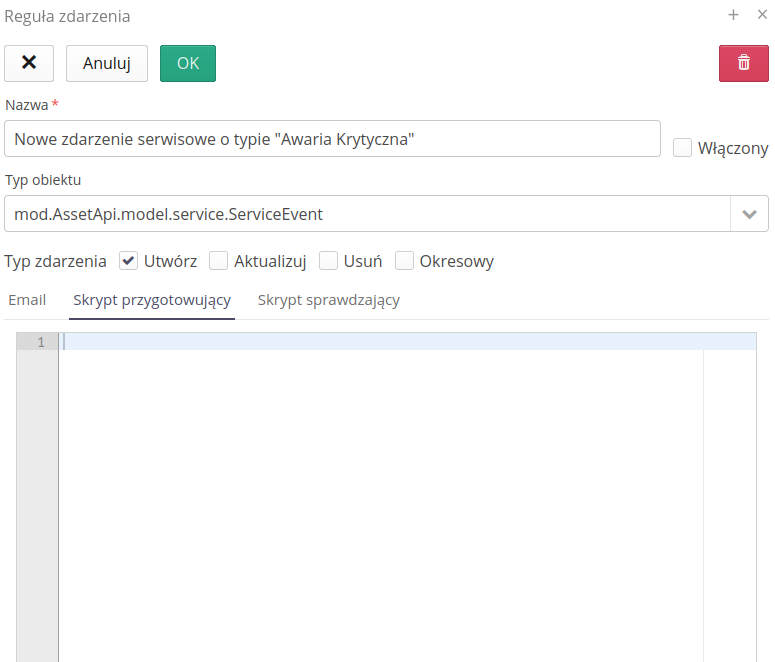The width and height of the screenshot is (775, 662).
Task: Click line 1 in the script editor
Action: [x=380, y=342]
